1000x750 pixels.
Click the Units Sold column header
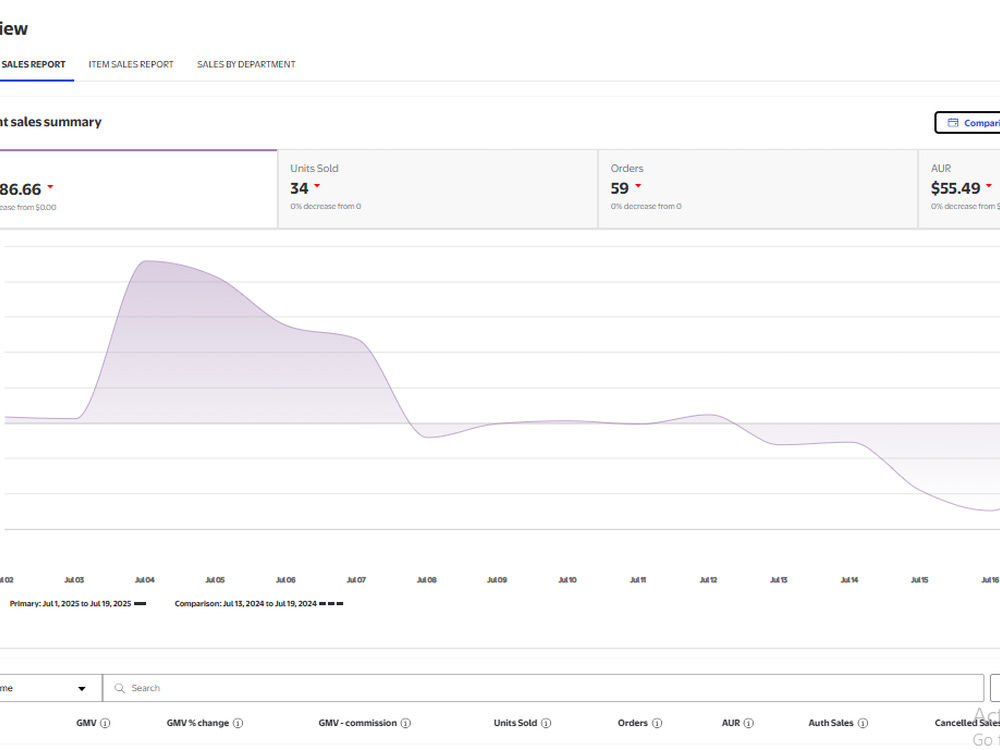click(x=515, y=723)
